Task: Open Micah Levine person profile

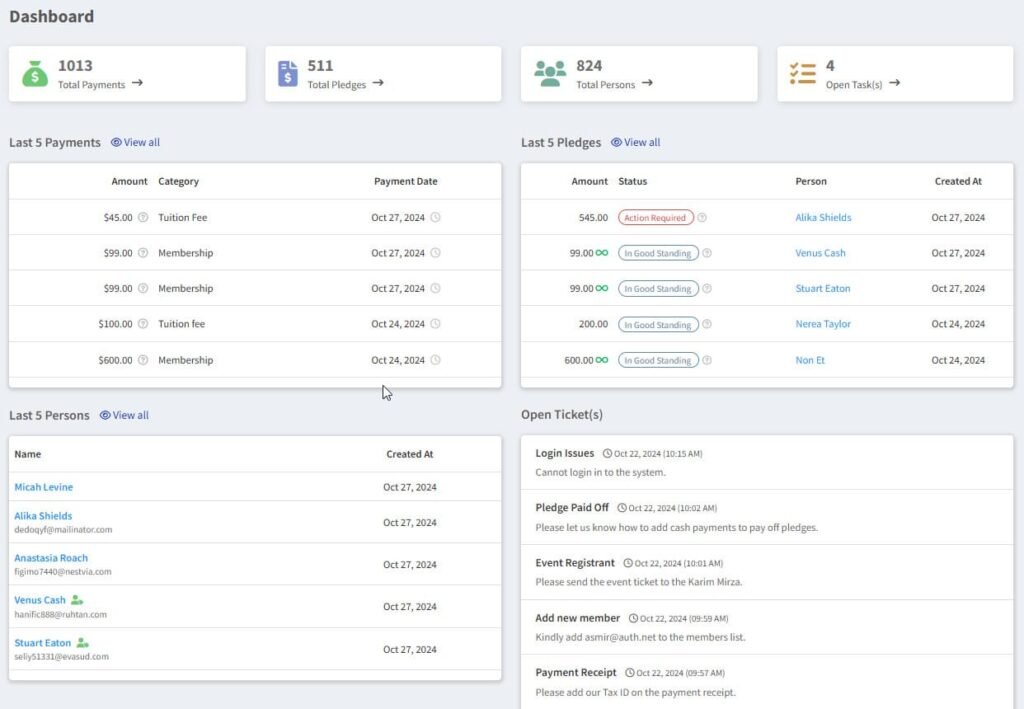Action: coord(43,487)
